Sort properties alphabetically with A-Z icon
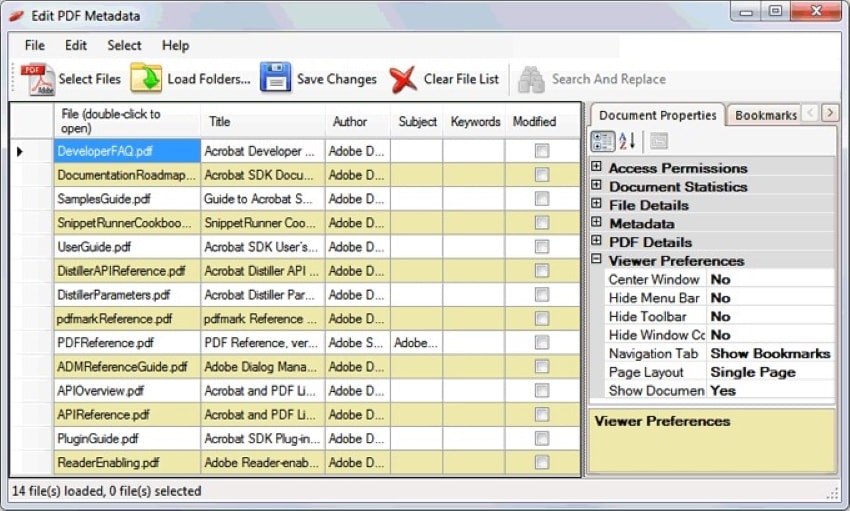The image size is (850, 511). [627, 141]
